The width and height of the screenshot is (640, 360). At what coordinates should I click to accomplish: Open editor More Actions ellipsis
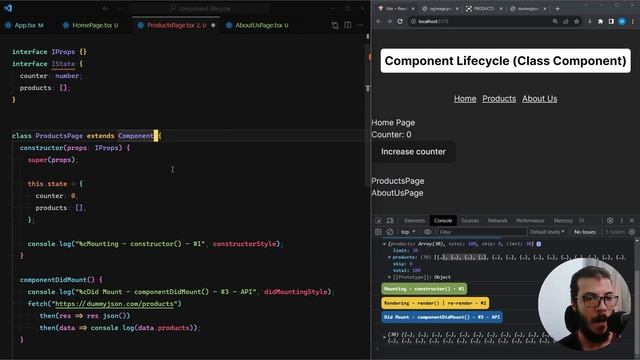(x=360, y=25)
